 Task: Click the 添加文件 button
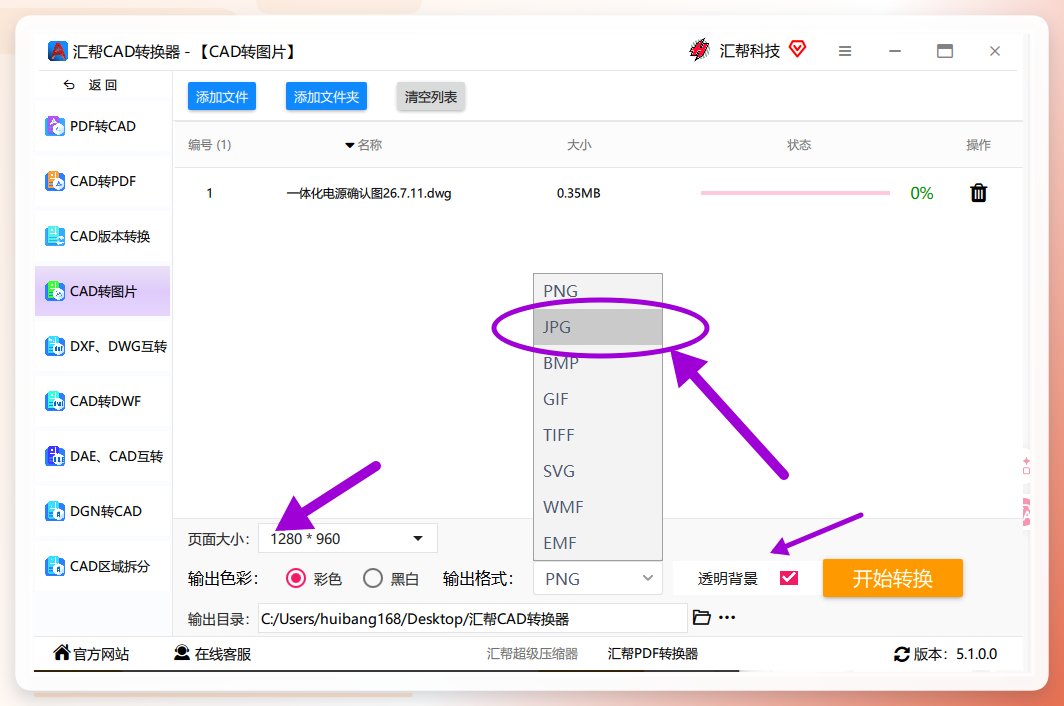pyautogui.click(x=222, y=96)
